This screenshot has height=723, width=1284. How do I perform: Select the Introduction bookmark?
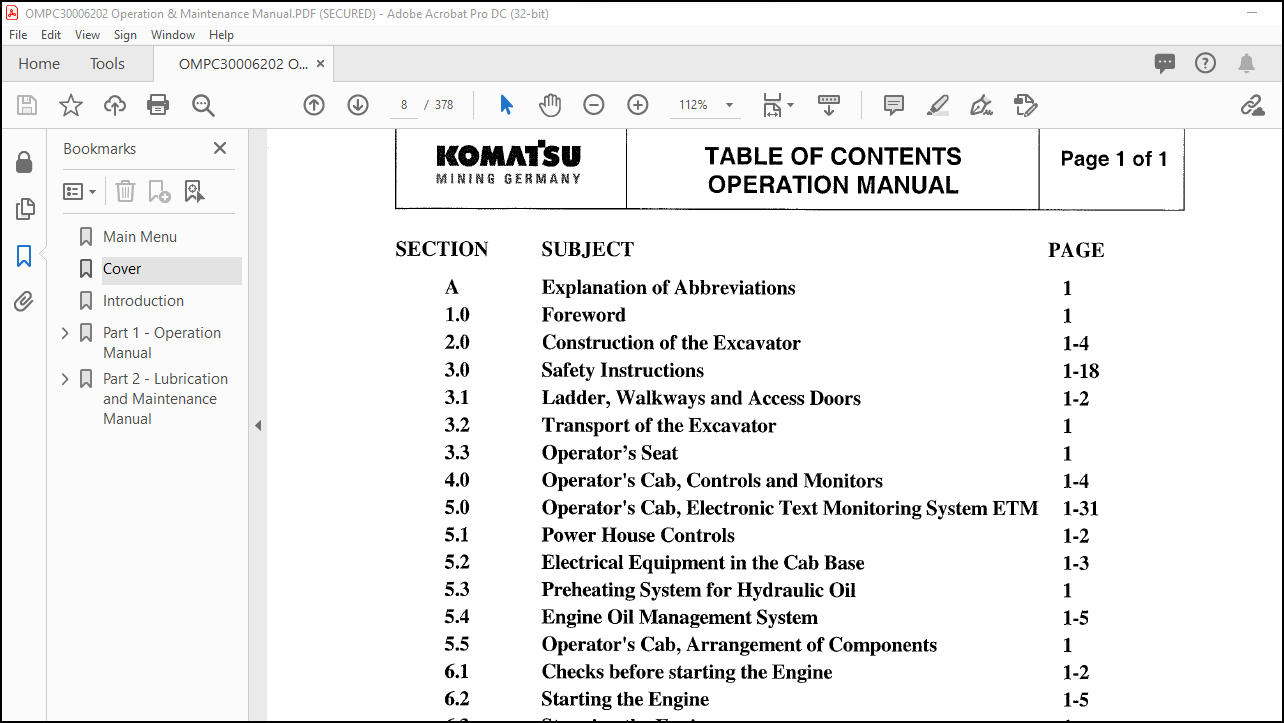[143, 301]
